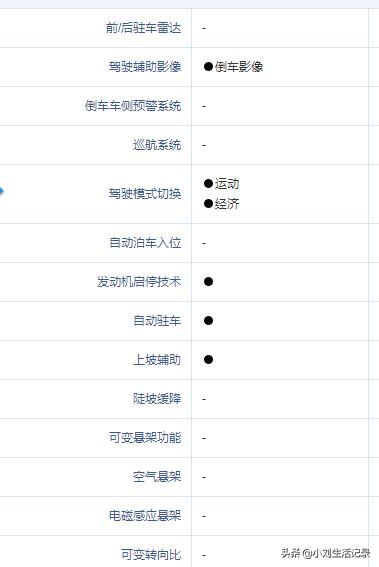Click the dot beside 发动机启停技术
Image resolution: width=379 pixels, height=567 pixels.
pos(208,282)
